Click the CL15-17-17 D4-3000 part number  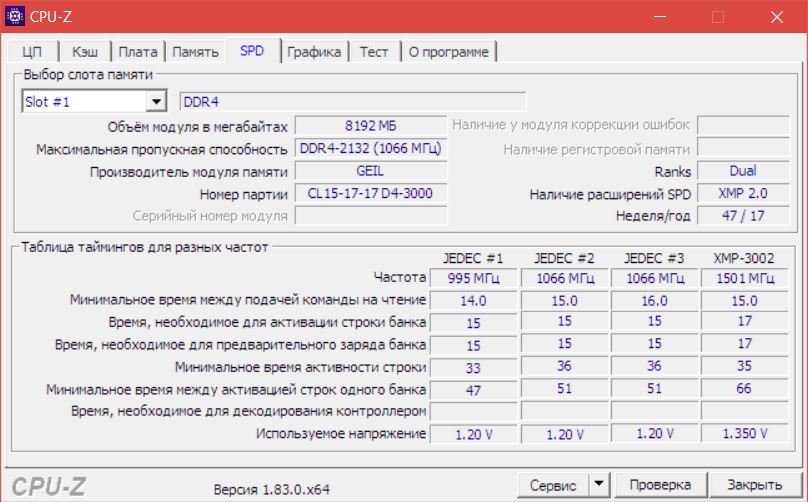pos(371,194)
